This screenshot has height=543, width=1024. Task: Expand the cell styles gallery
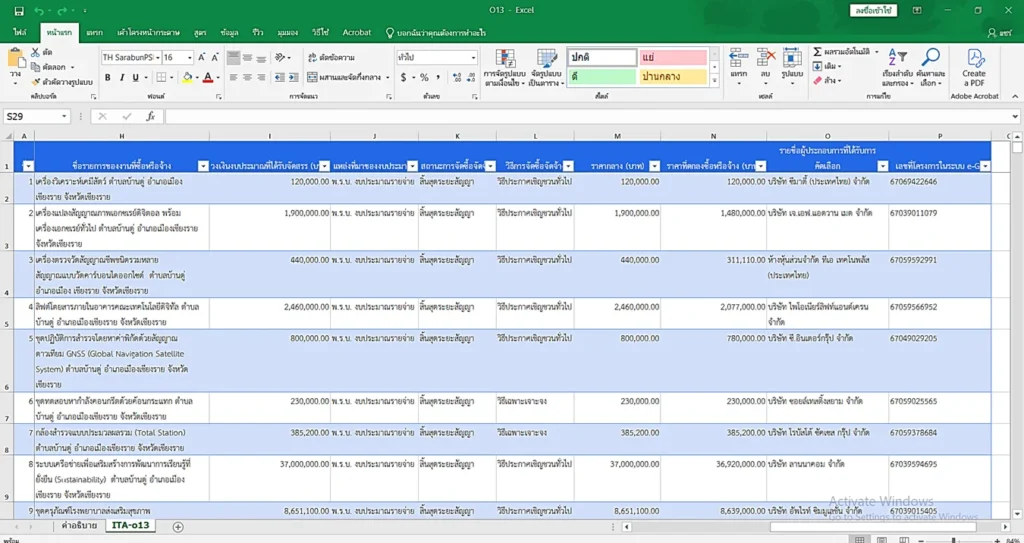point(714,81)
